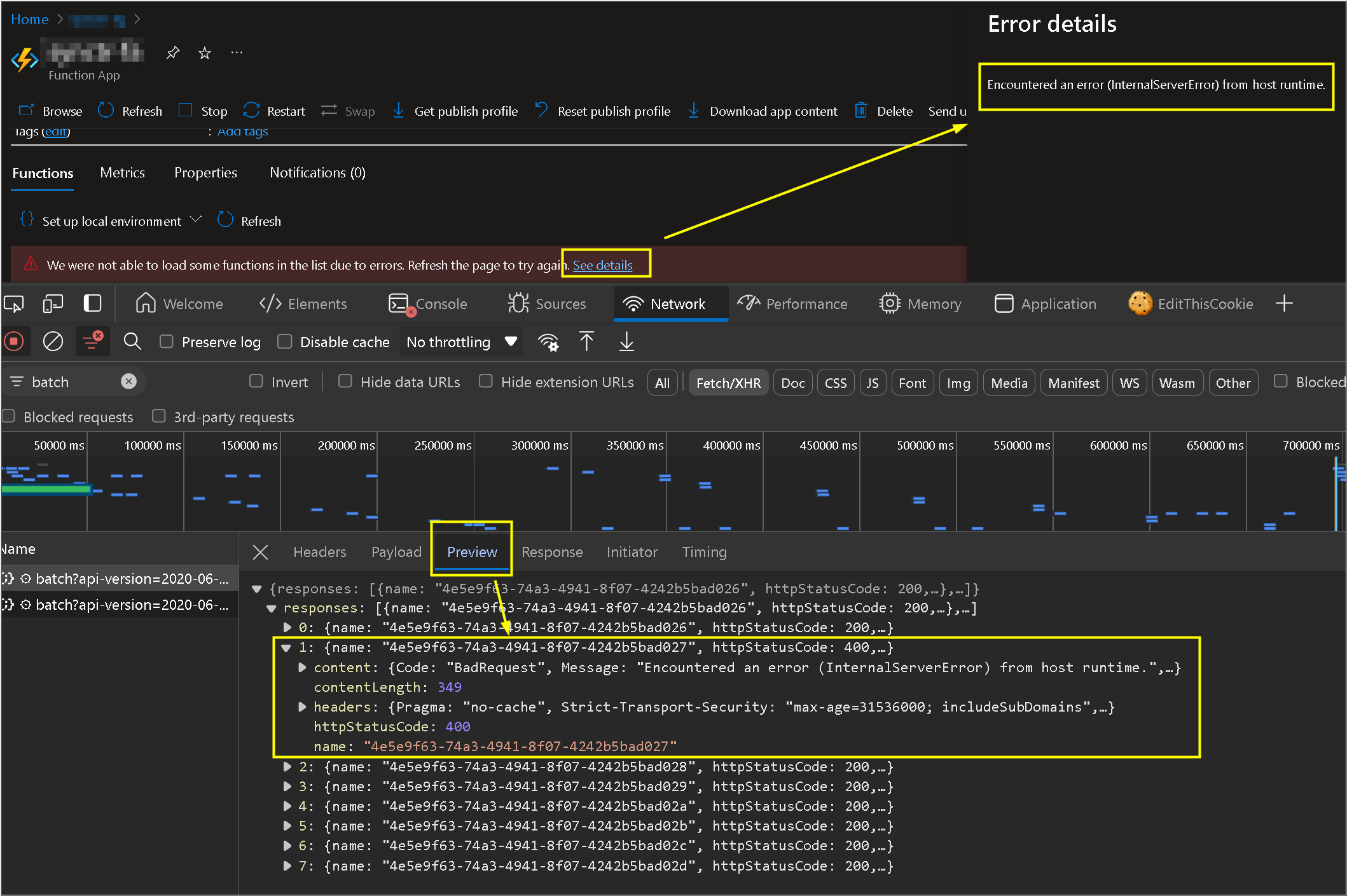
Task: Click the search magnifier icon in Network toolbar
Action: coord(132,342)
